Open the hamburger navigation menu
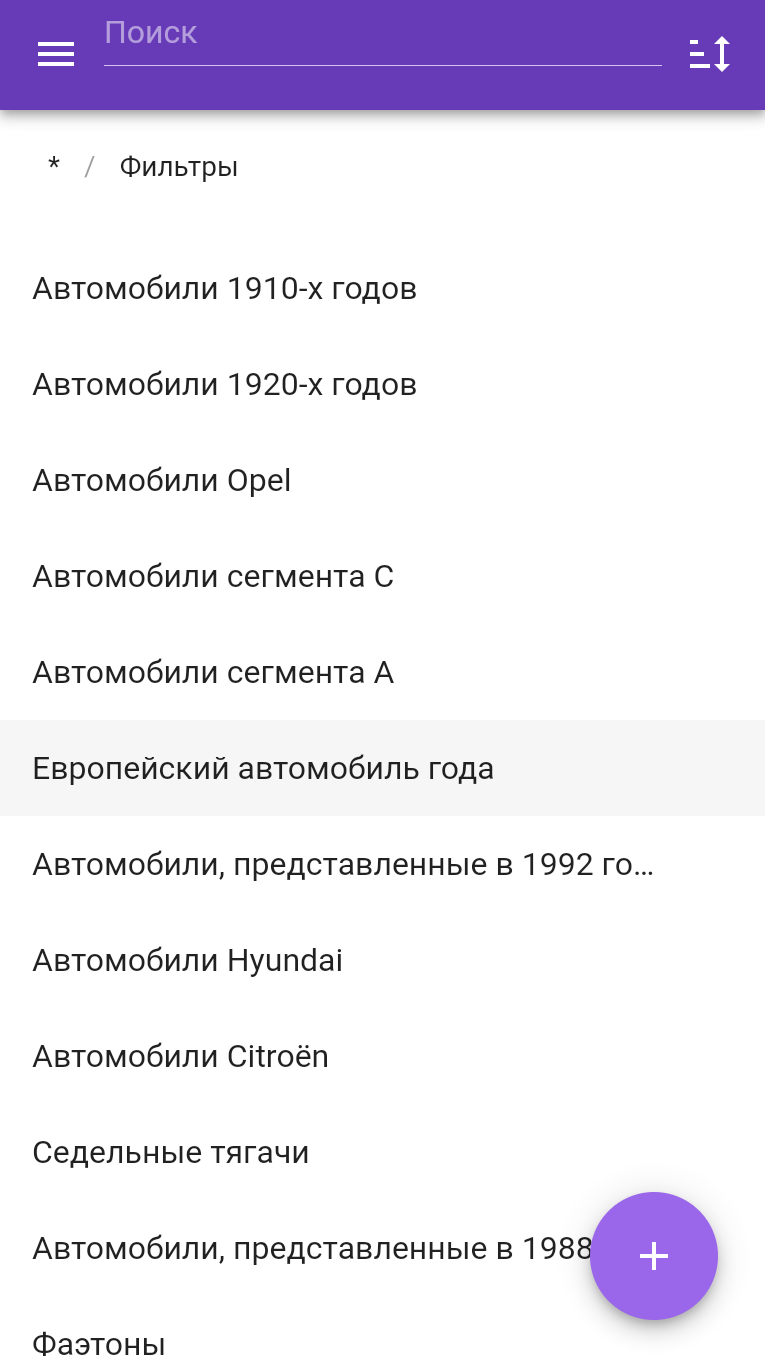 56,54
